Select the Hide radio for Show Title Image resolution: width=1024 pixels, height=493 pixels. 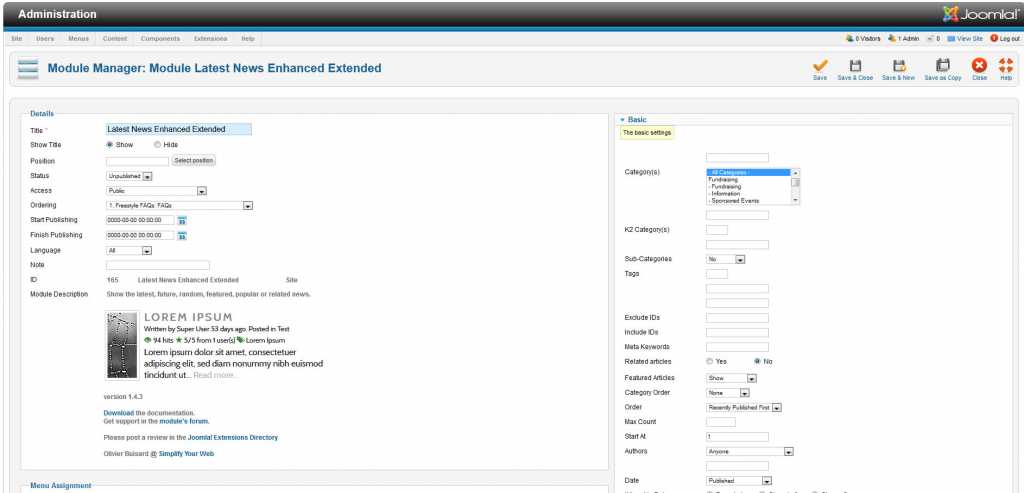[x=158, y=145]
